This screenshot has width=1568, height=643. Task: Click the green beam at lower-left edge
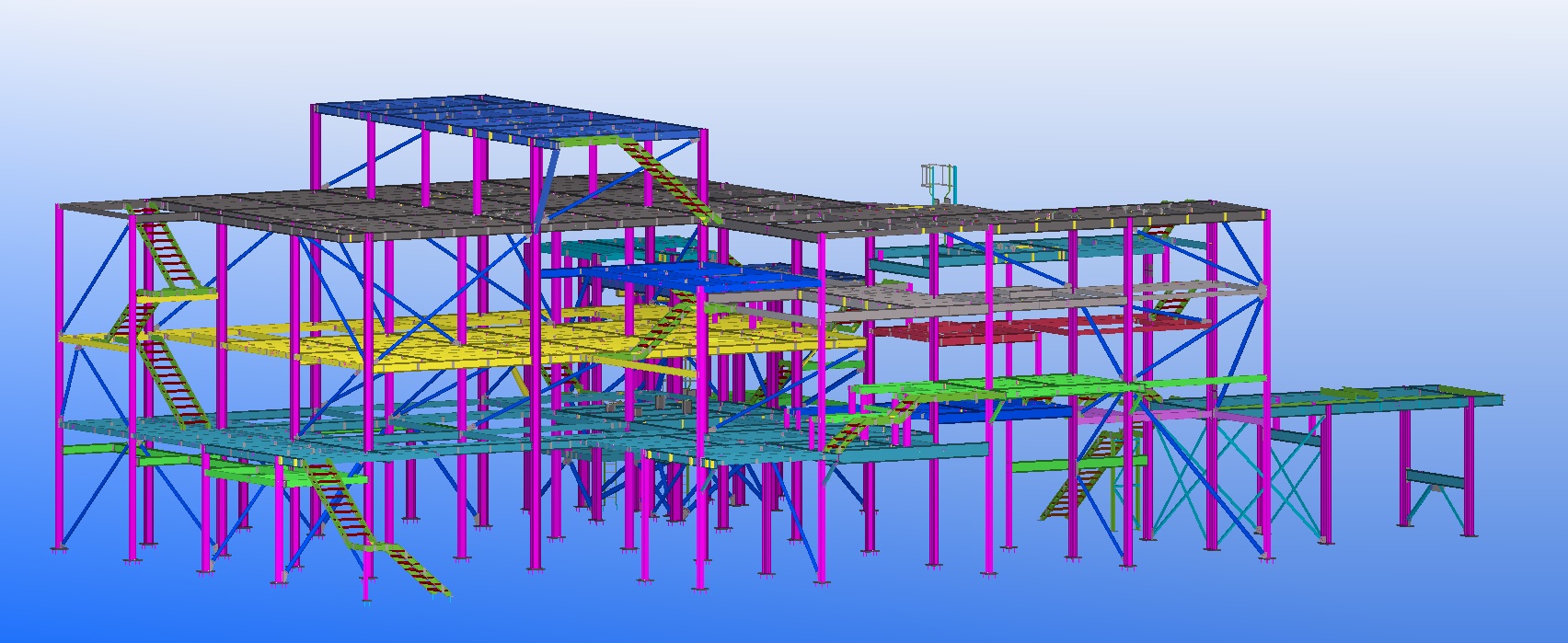pyautogui.click(x=92, y=449)
